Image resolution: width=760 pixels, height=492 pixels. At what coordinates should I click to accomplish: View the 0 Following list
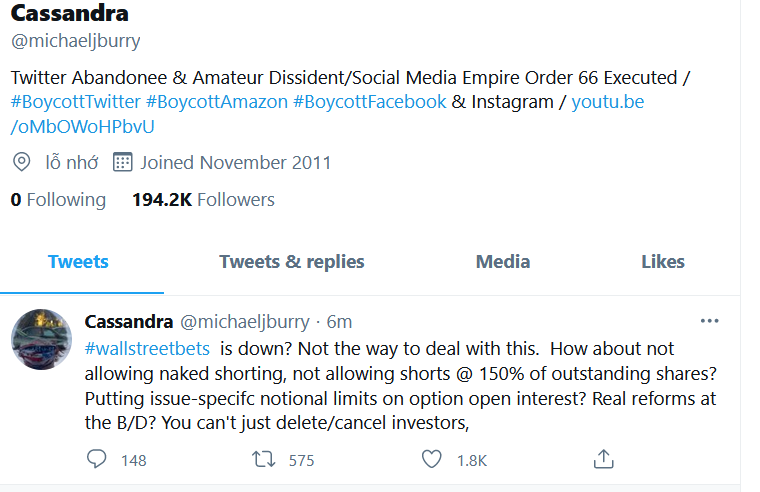[58, 200]
